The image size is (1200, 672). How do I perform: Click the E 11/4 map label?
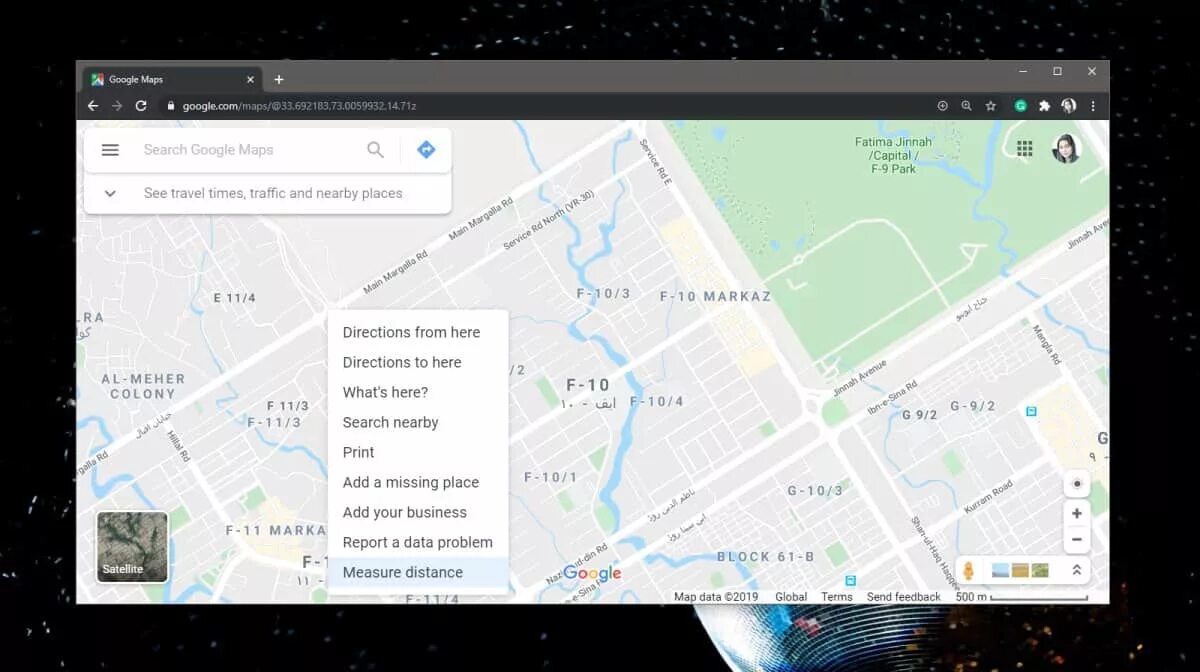[235, 298]
